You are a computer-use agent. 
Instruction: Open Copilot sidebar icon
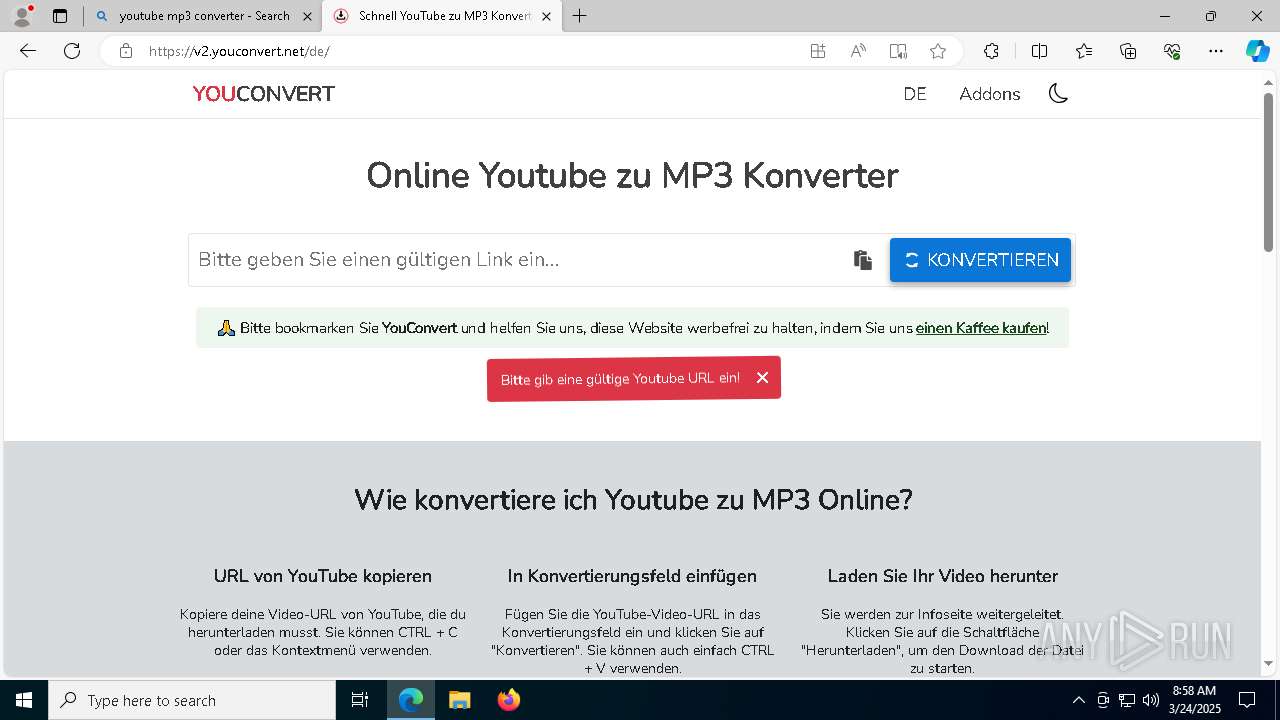coord(1257,51)
